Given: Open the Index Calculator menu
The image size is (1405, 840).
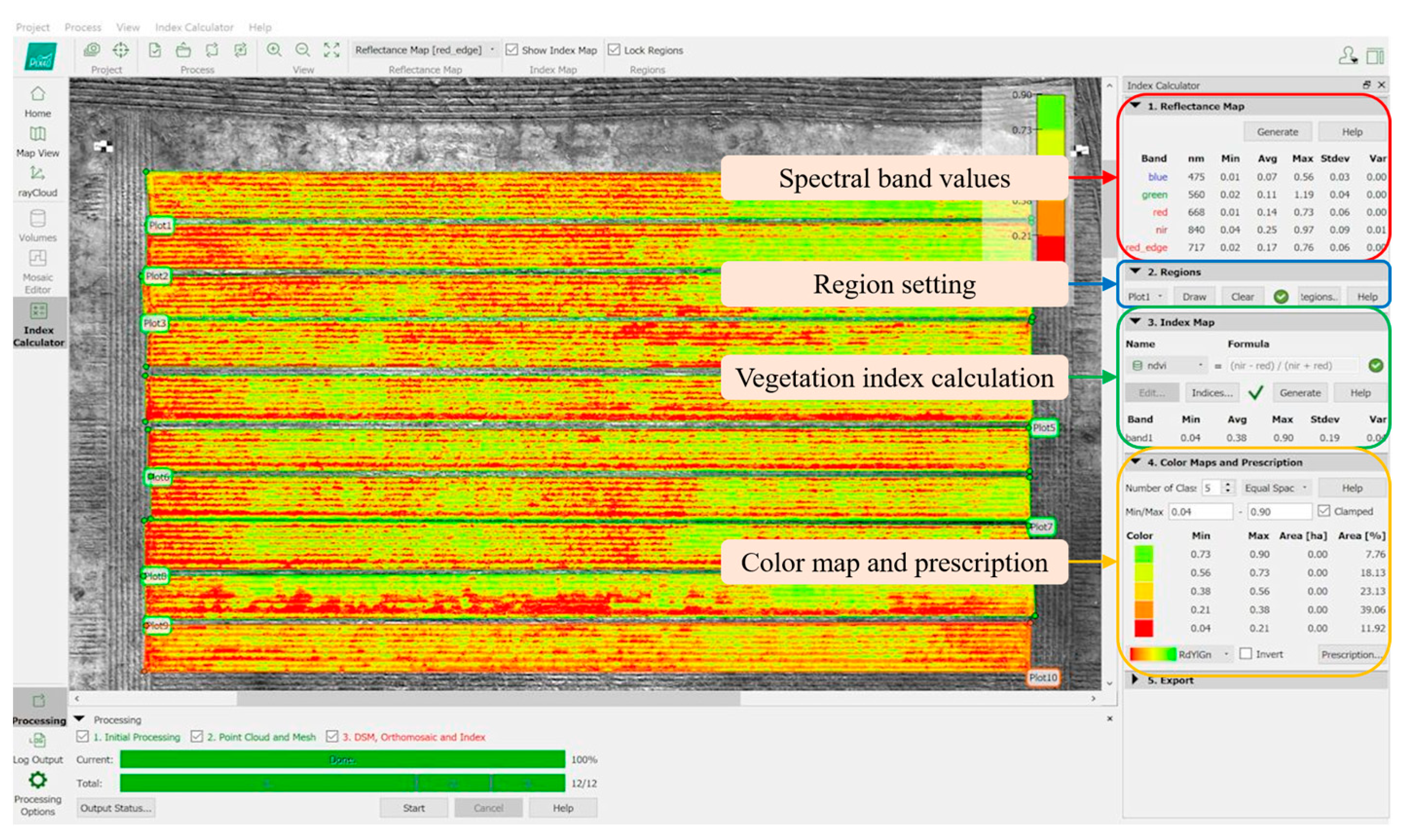Looking at the screenshot, I should coord(194,27).
